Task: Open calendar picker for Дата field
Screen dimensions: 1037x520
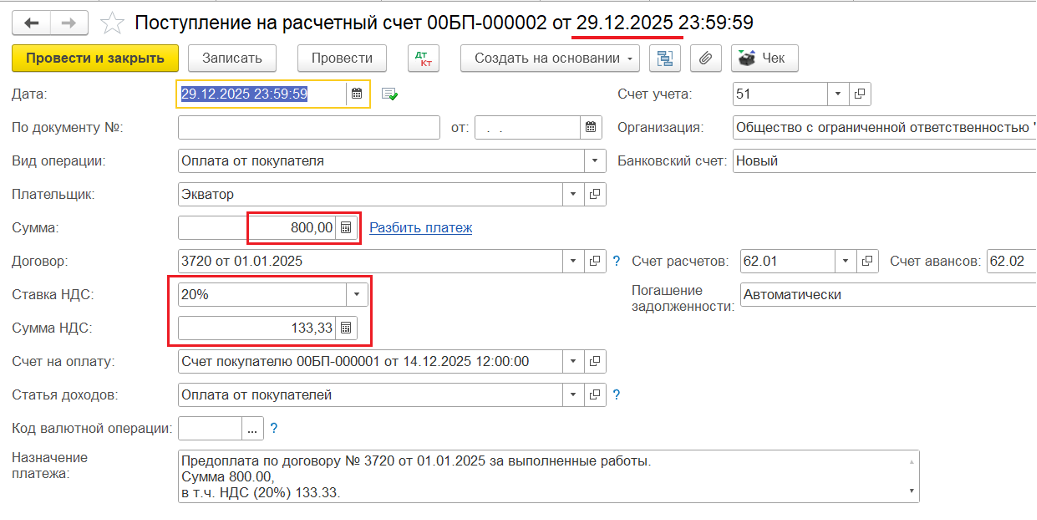Action: [356, 94]
